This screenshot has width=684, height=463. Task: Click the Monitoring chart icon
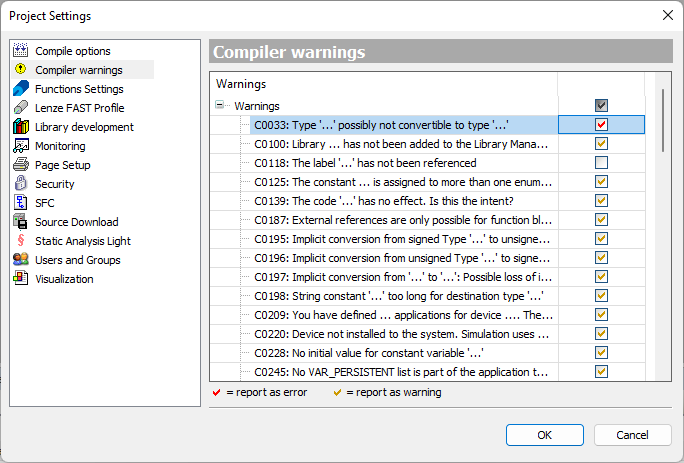(21, 146)
